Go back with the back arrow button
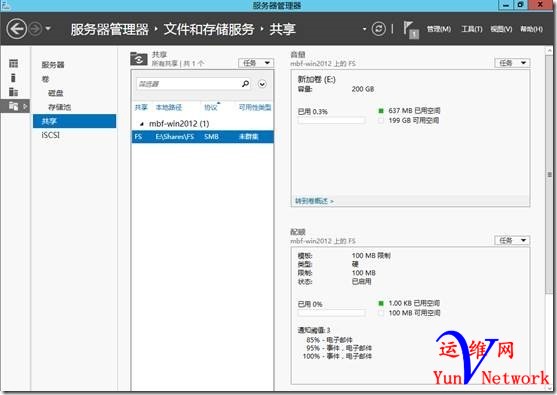This screenshot has width=557, height=395. point(17,29)
